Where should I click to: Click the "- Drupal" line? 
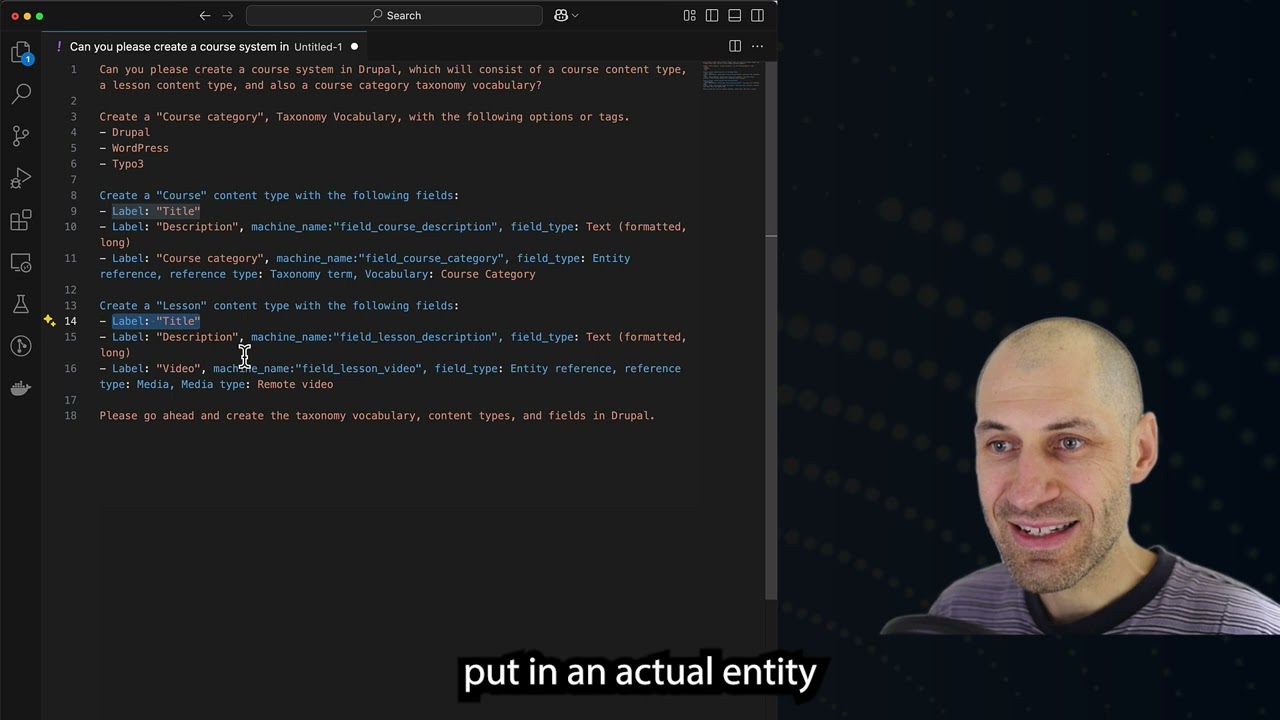point(125,132)
